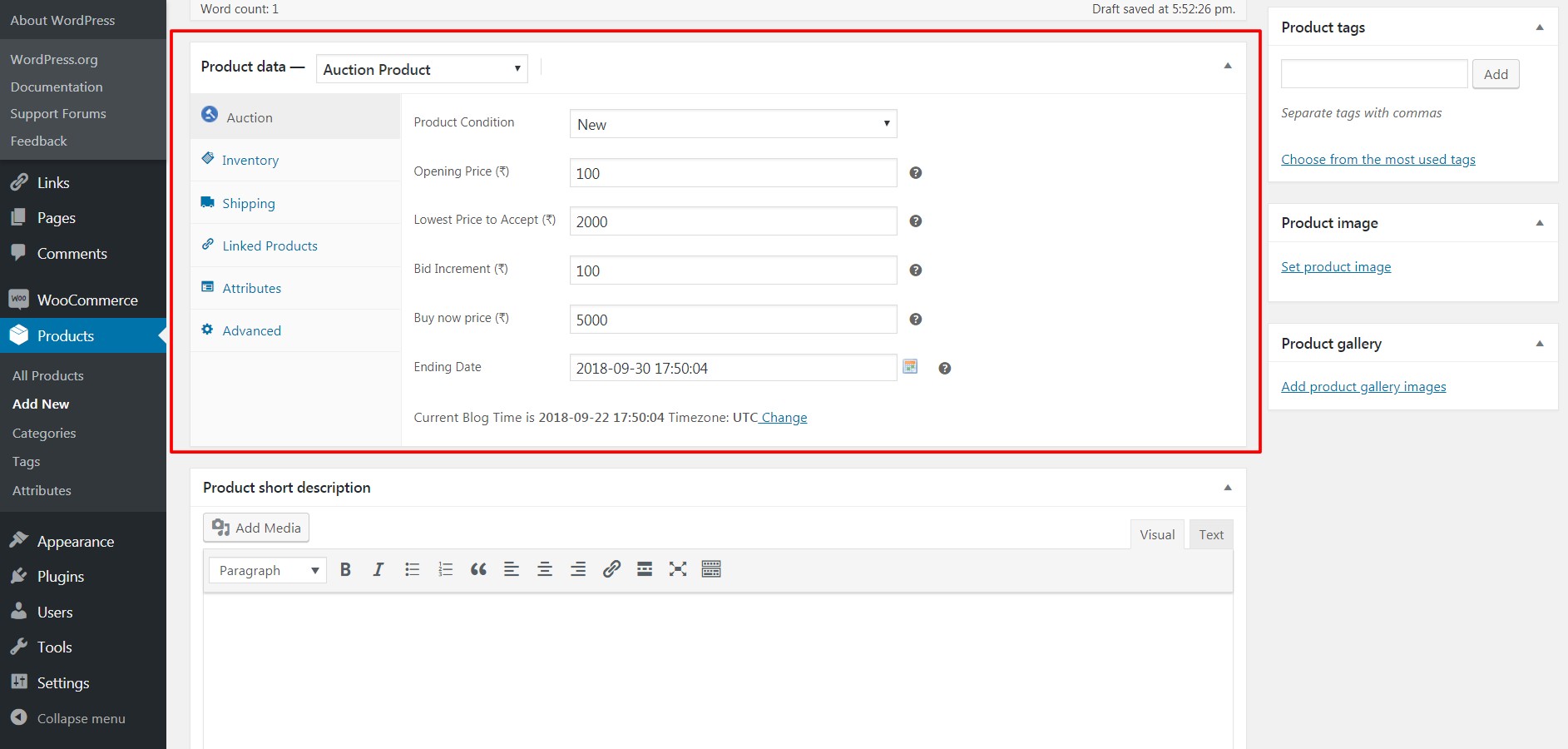This screenshot has width=1568, height=749.
Task: Click the timezone Change link
Action: click(784, 418)
